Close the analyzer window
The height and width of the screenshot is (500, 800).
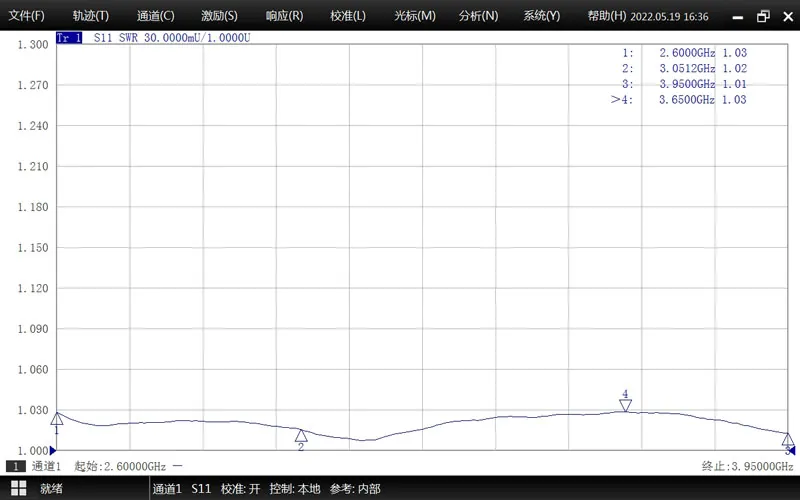[x=788, y=17]
